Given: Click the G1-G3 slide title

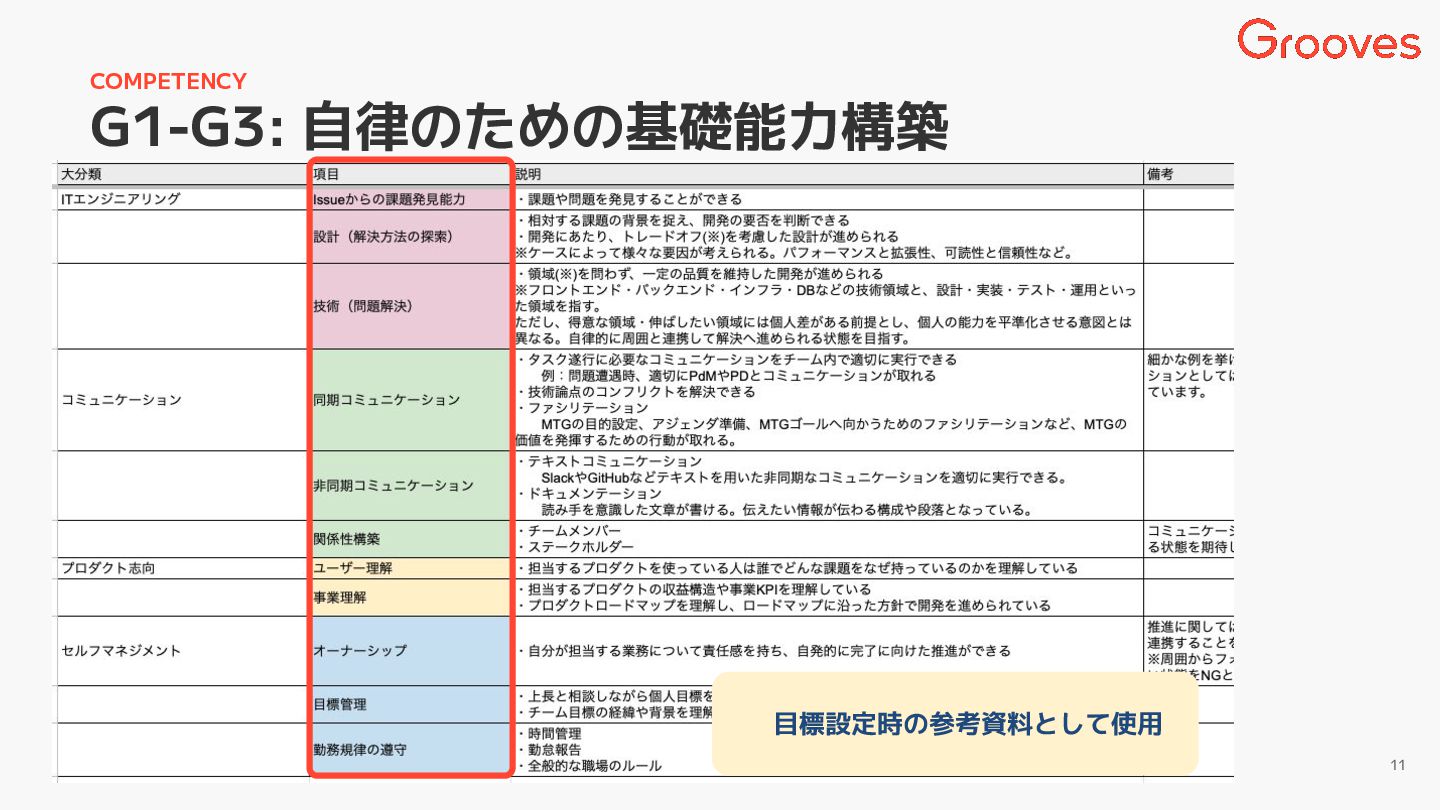Looking at the screenshot, I should click(519, 127).
